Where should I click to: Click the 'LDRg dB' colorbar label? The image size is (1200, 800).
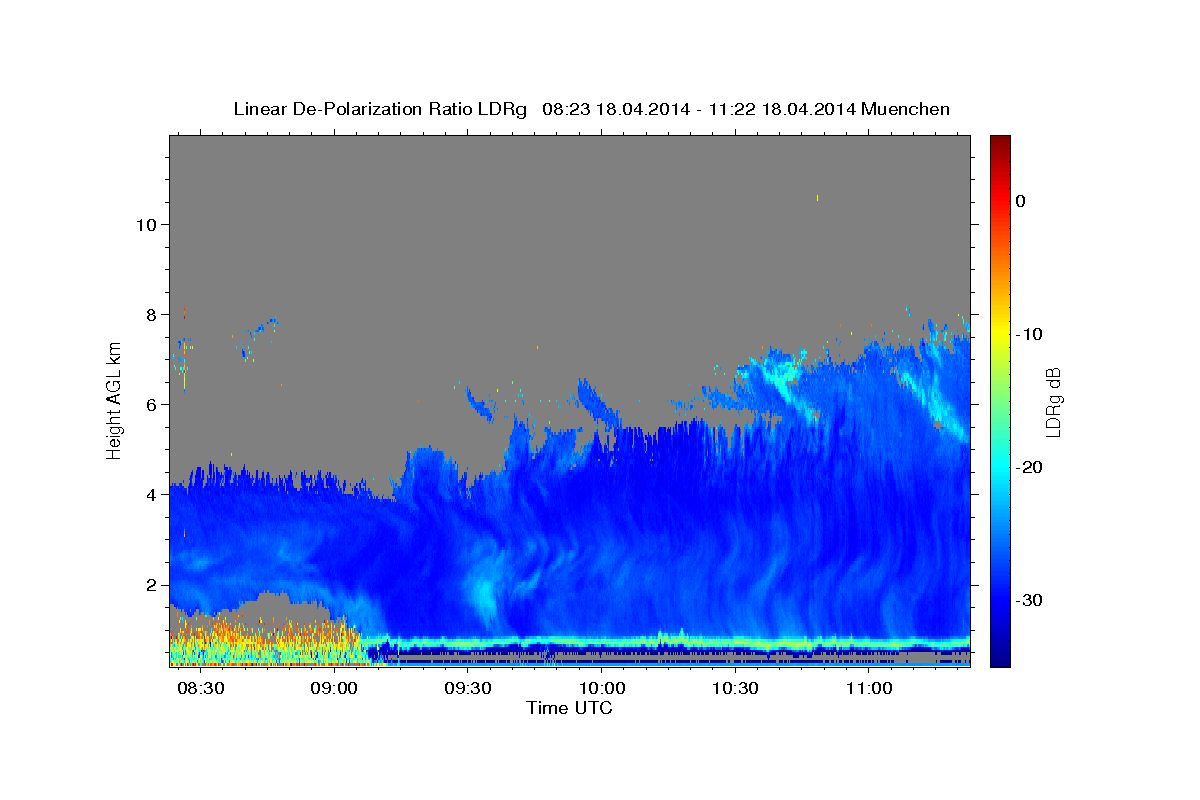1052,402
